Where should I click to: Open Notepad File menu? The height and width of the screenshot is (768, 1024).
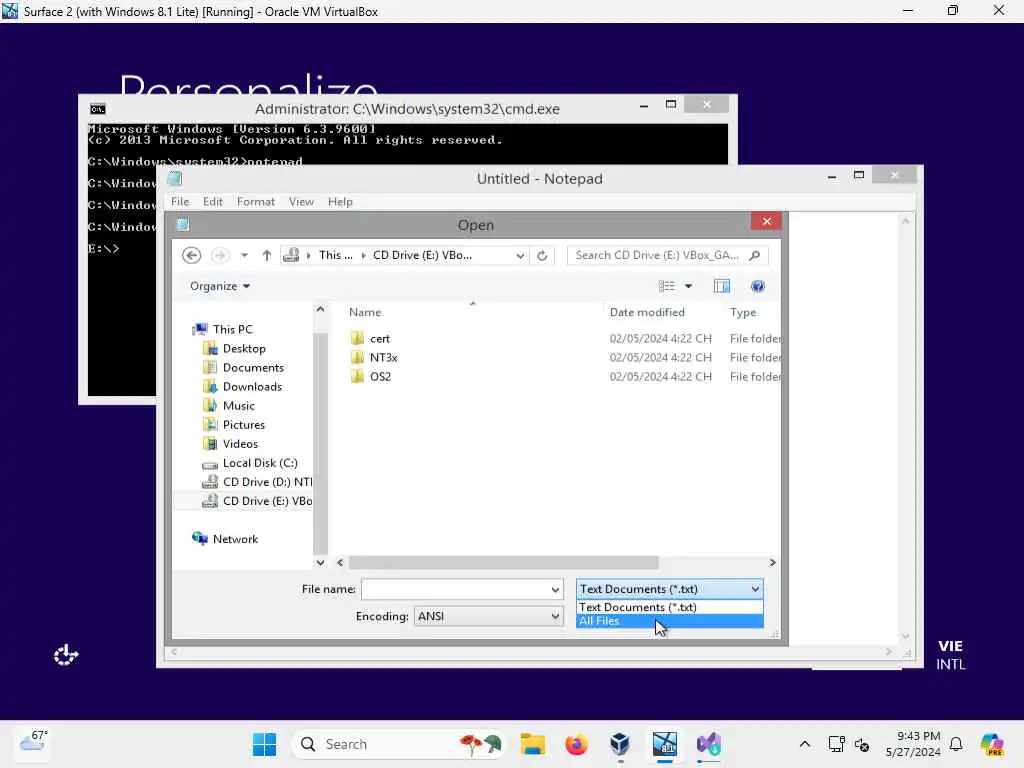[x=180, y=202]
